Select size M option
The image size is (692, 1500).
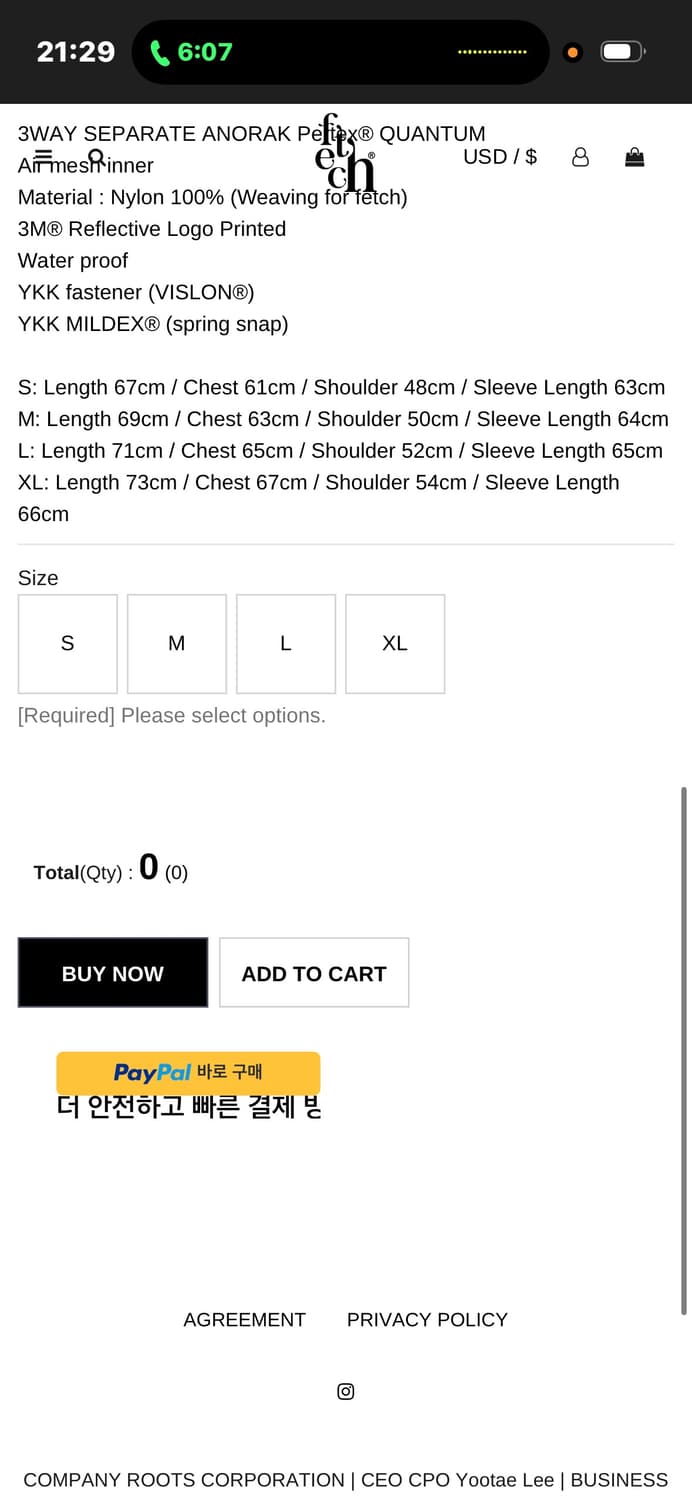pos(177,644)
